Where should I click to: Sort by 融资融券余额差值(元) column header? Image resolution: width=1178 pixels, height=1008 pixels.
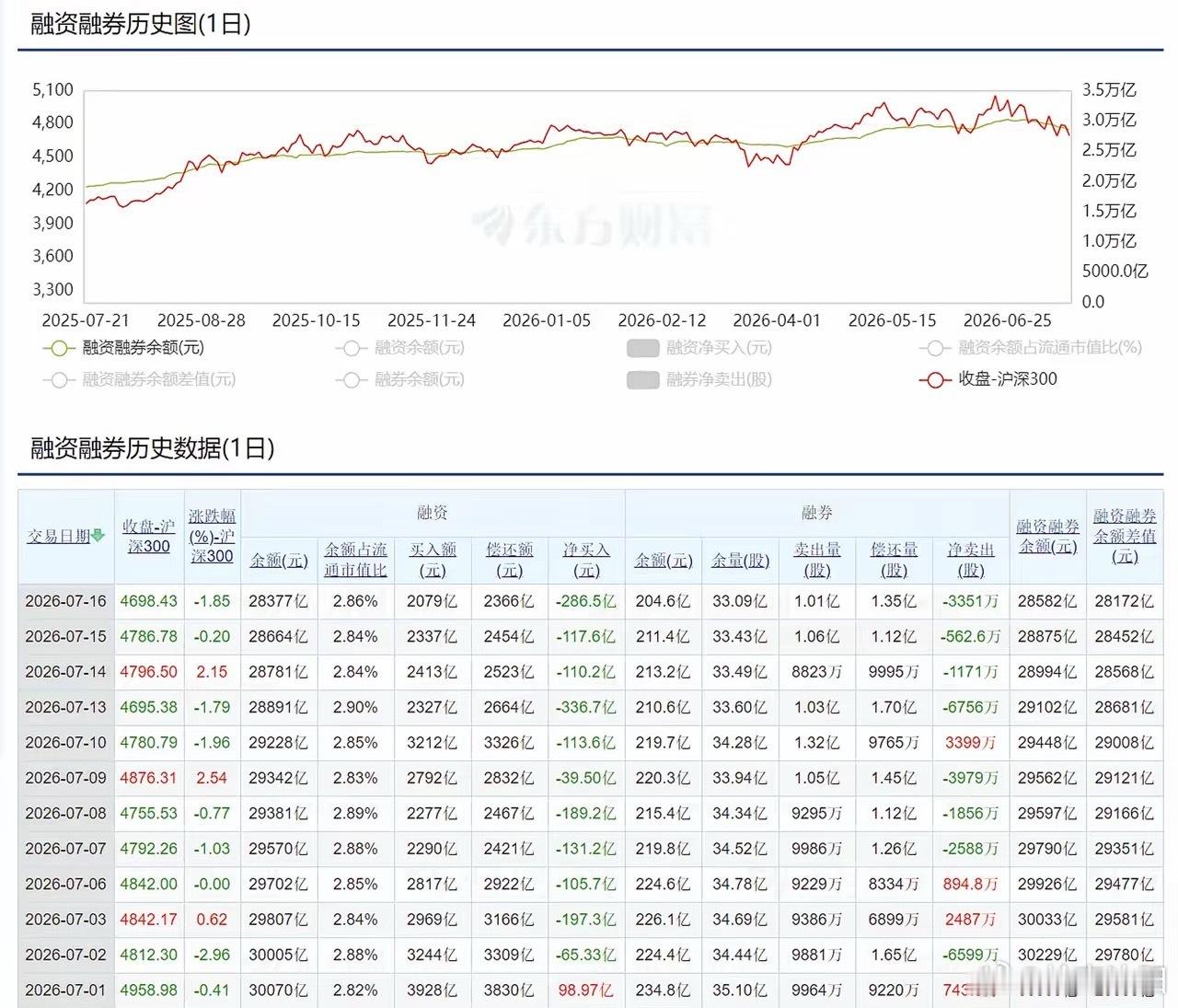click(1125, 537)
